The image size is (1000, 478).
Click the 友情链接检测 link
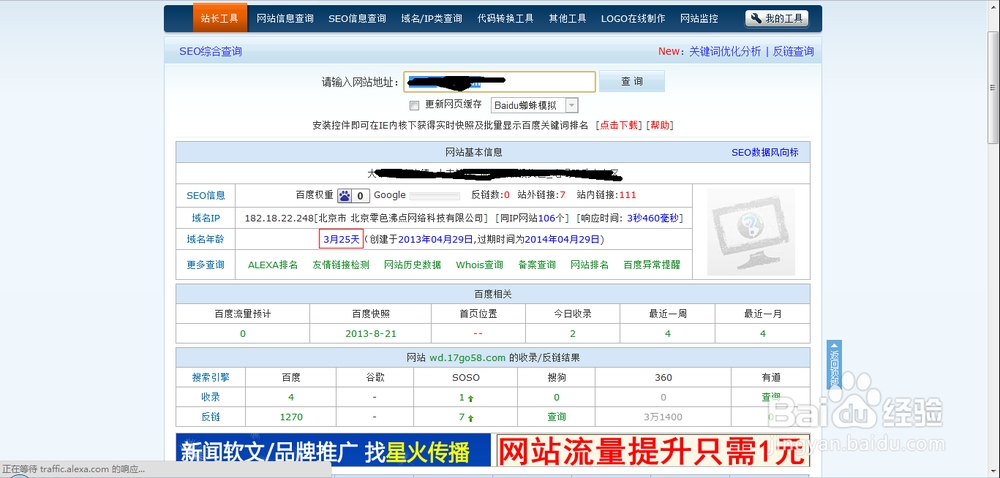pyautogui.click(x=341, y=264)
